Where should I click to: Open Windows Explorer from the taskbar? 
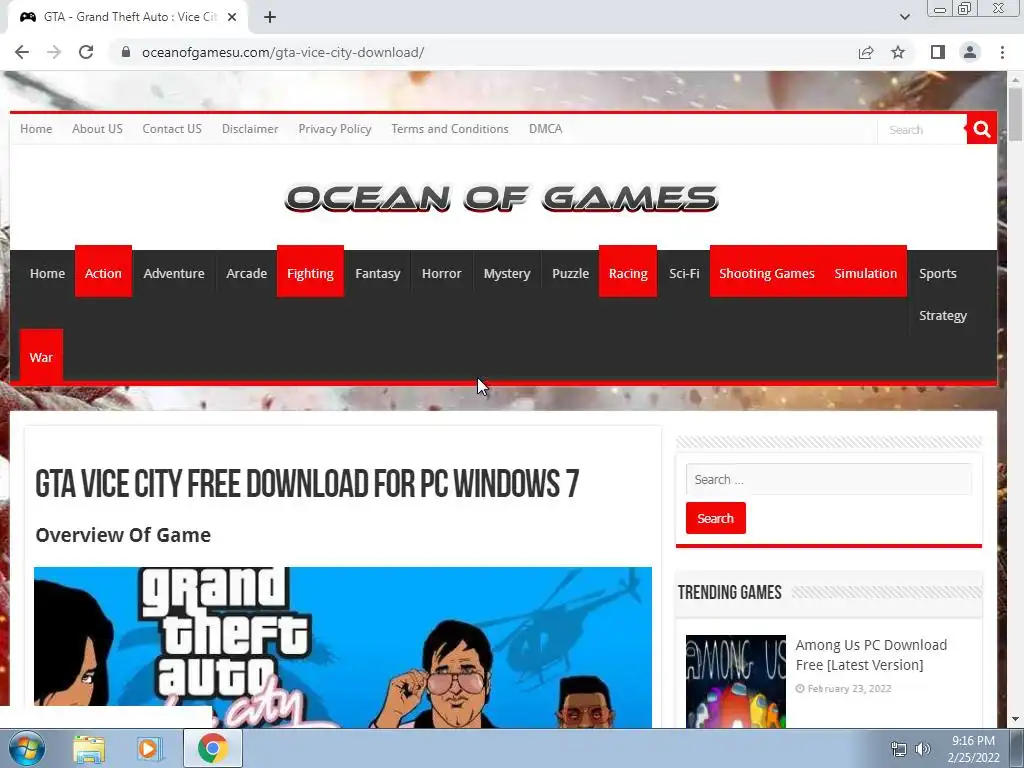pyautogui.click(x=89, y=748)
